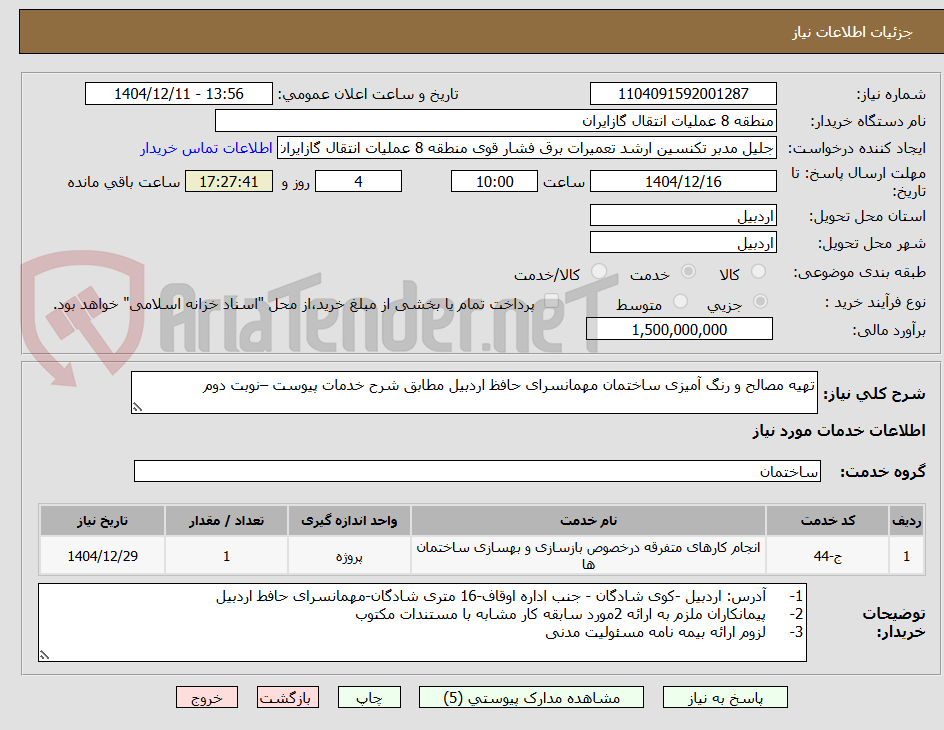Click the deadline date field 1404/12/16
Image resolution: width=944 pixels, height=730 pixels.
coord(683,181)
